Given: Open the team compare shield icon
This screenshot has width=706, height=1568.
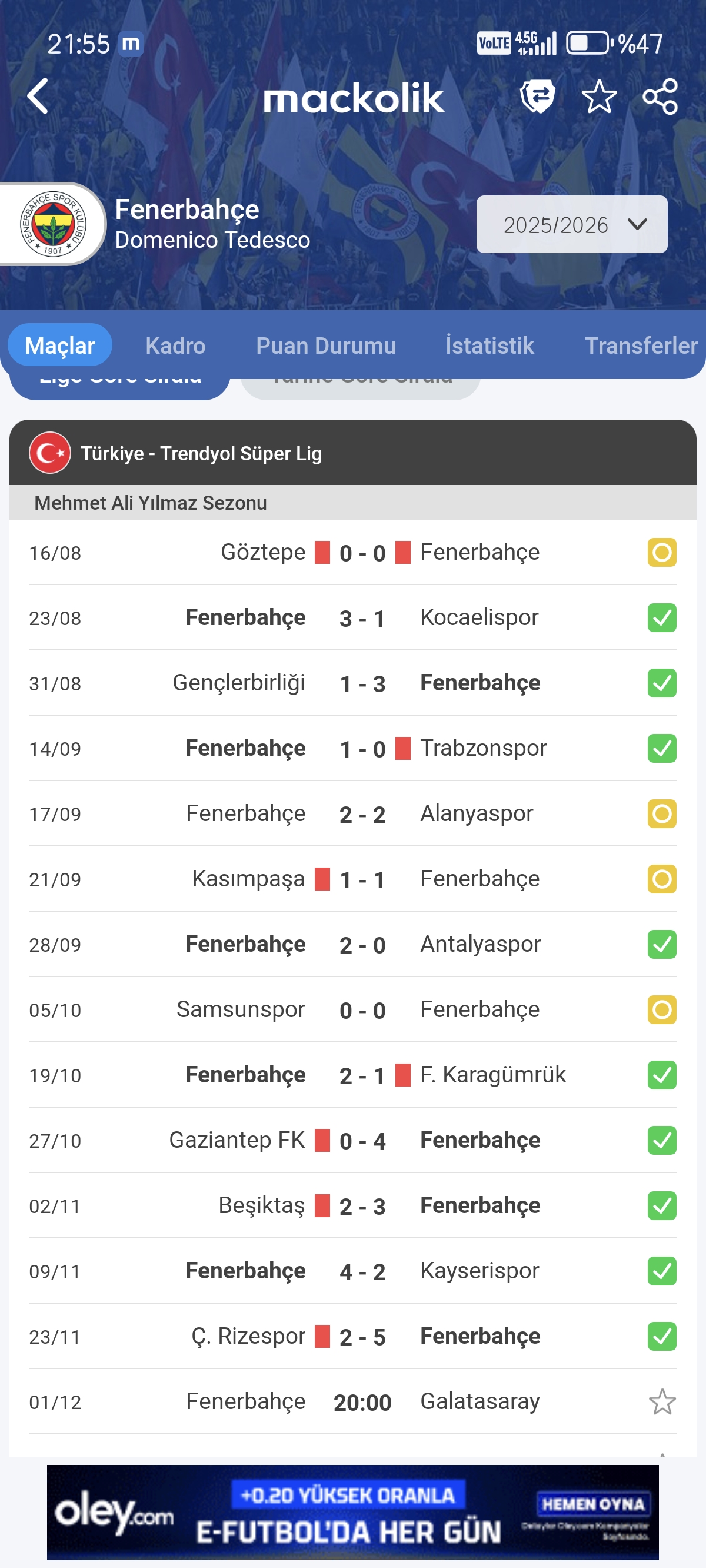Looking at the screenshot, I should [x=537, y=96].
